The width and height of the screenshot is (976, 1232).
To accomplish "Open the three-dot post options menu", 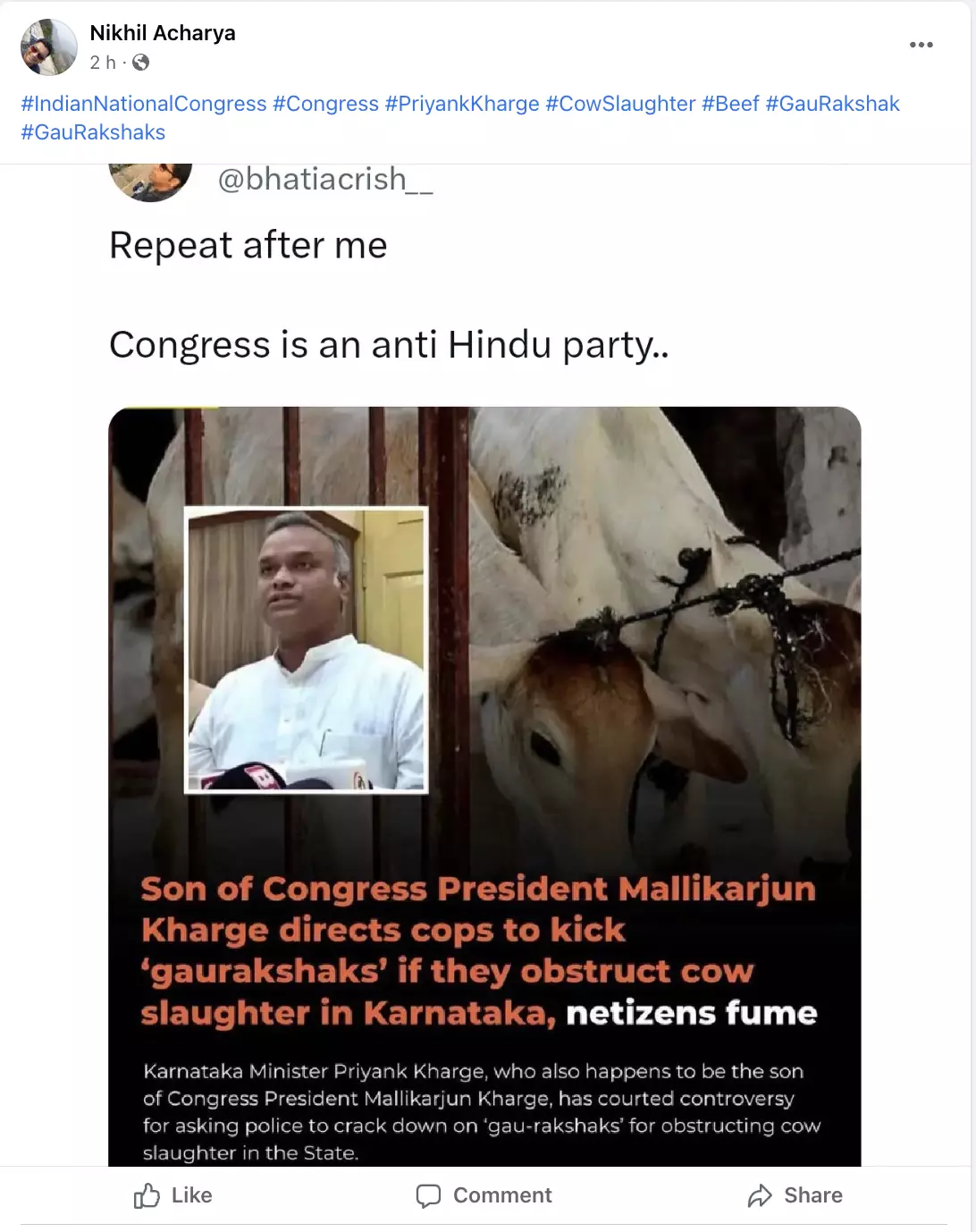I will point(921,45).
